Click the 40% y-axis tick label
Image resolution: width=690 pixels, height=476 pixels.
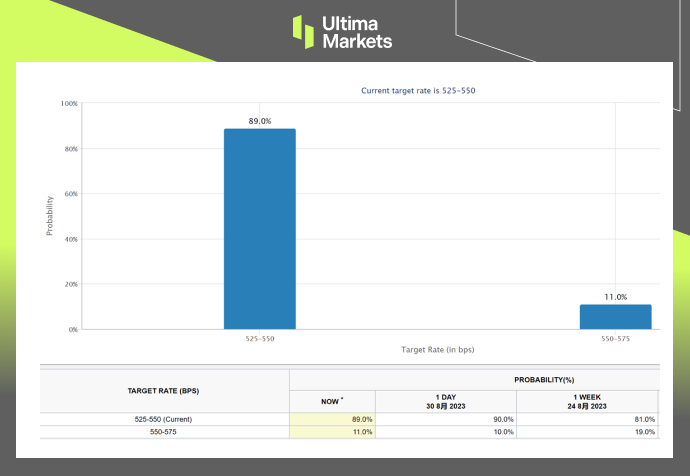71,239
